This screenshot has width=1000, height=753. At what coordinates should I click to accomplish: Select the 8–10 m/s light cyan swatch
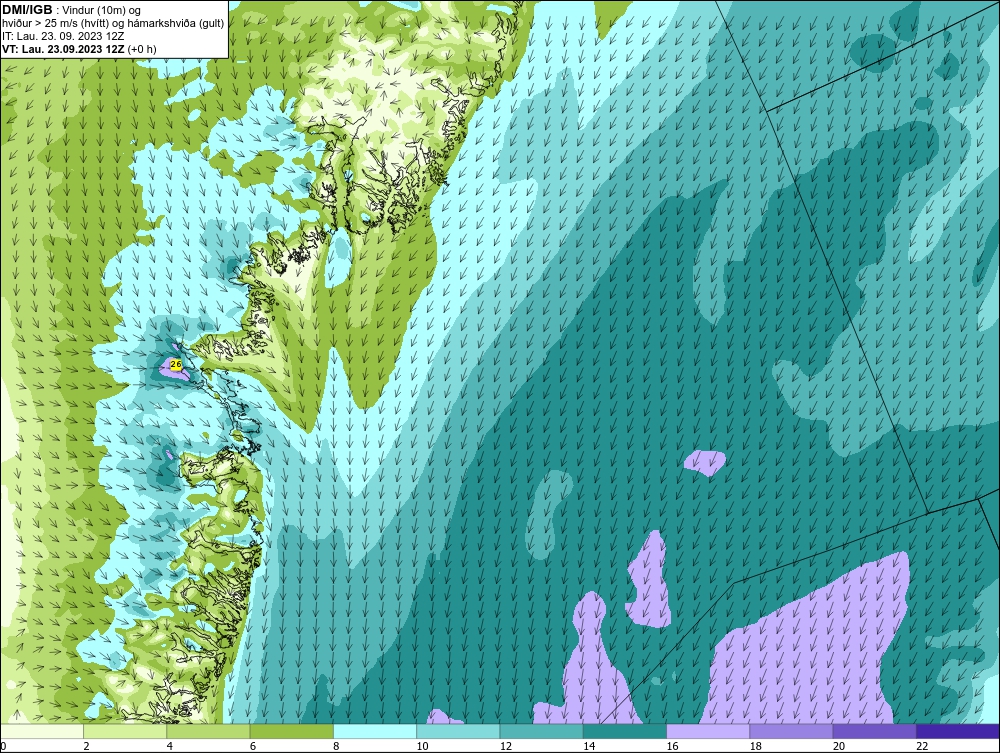[375, 731]
